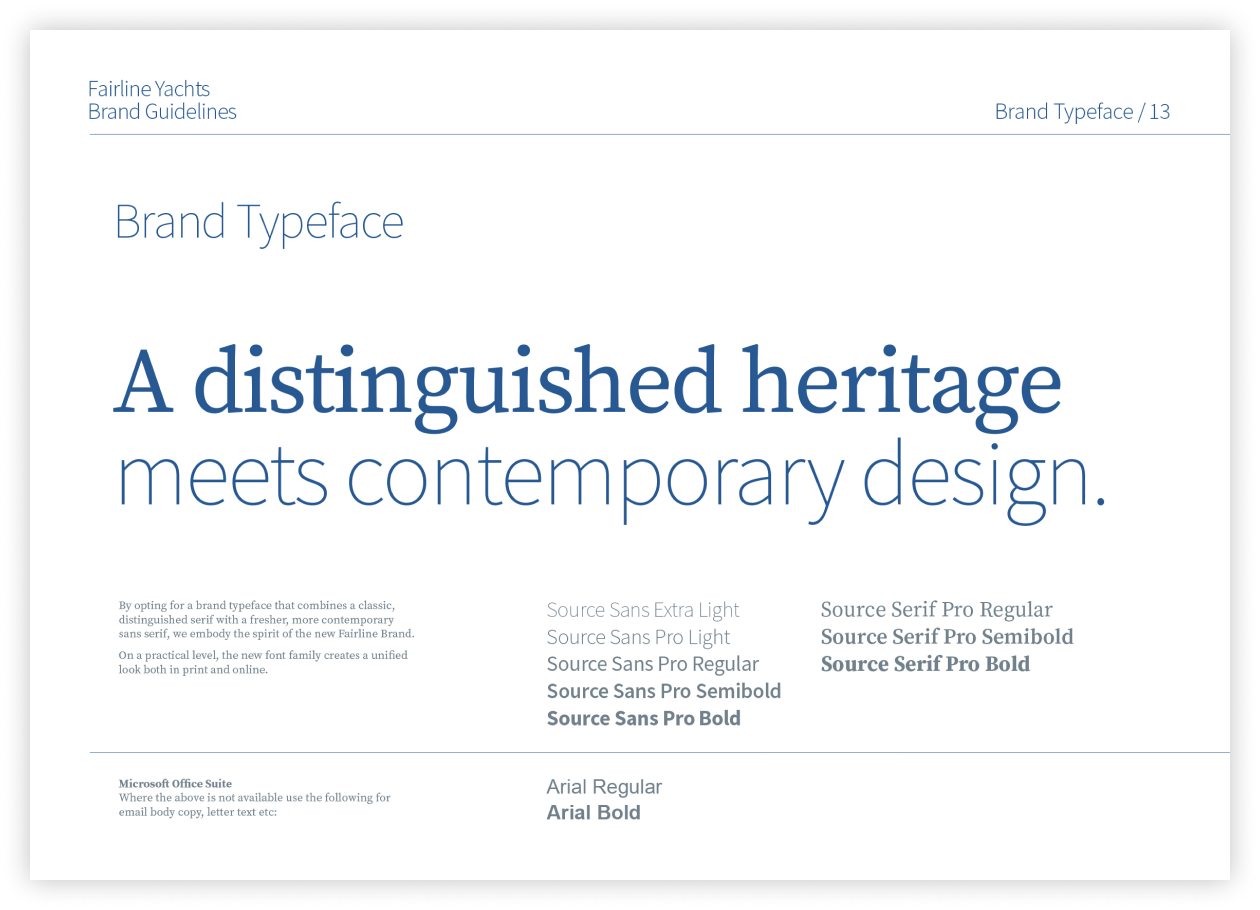Viewport: 1260px width, 910px height.
Task: Click the 'Where the above is not available' note
Action: [x=254, y=805]
